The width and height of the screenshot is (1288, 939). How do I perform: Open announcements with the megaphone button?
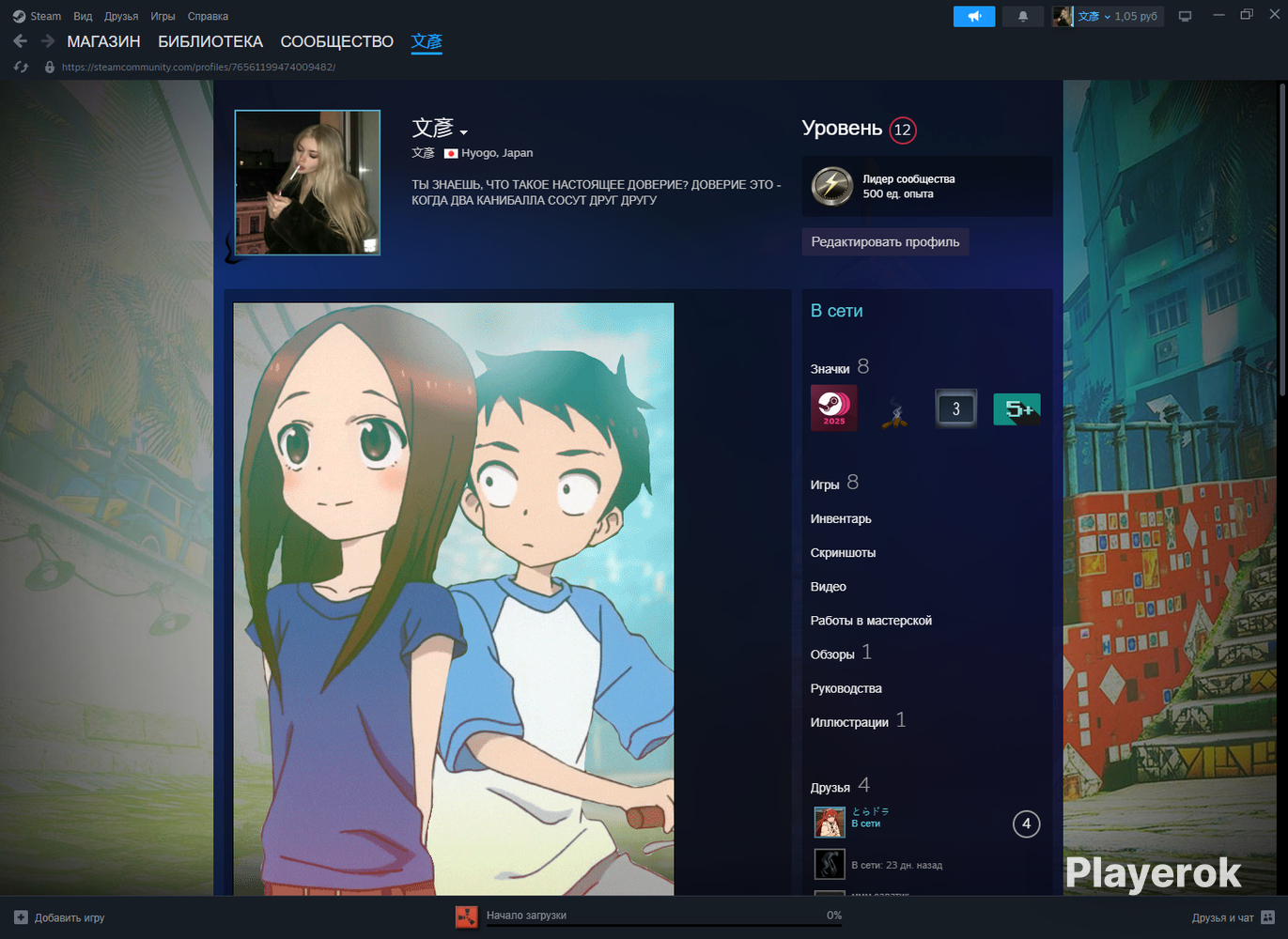pos(974,16)
